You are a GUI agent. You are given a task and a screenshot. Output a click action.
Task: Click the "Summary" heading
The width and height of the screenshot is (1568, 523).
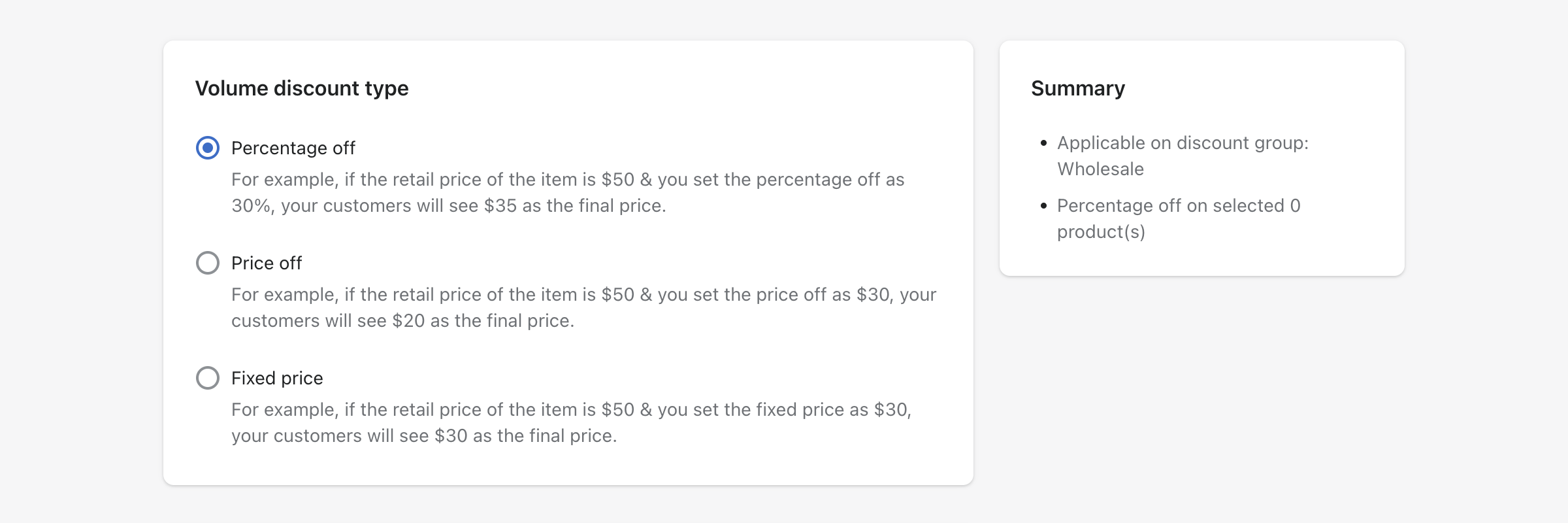point(1079,88)
